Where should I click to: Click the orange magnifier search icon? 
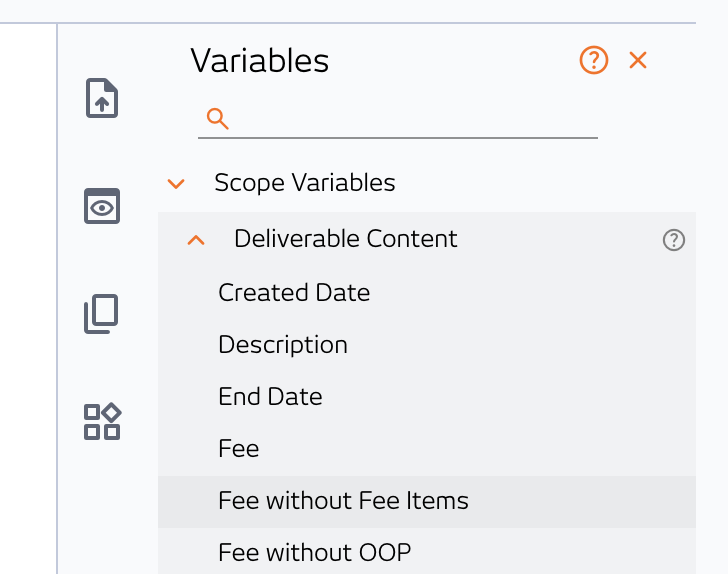(218, 118)
